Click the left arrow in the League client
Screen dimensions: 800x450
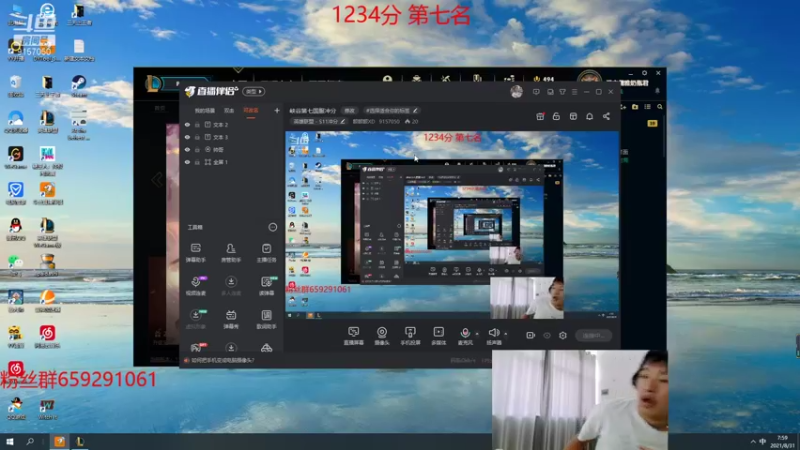tap(157, 179)
